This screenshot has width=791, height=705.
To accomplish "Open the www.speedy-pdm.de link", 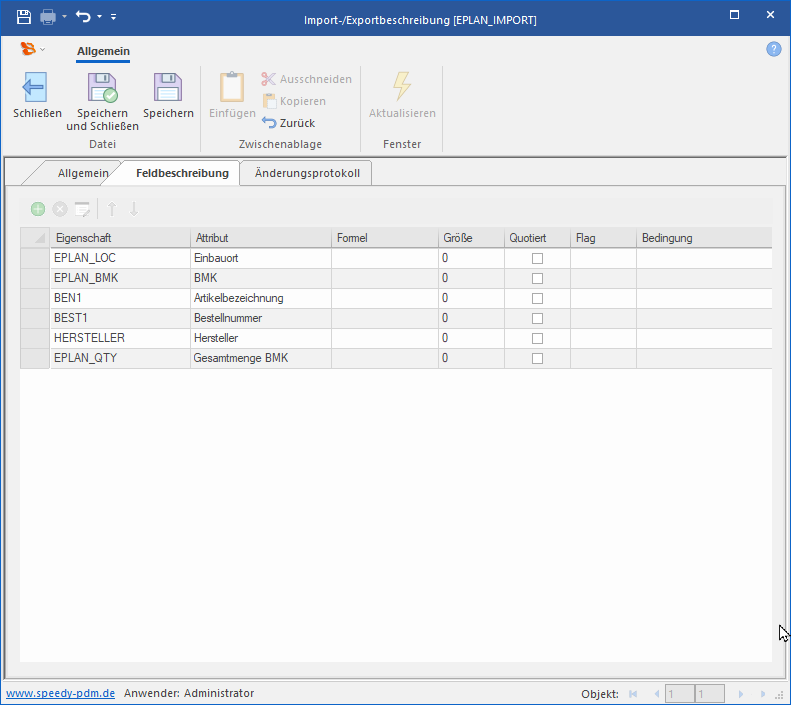I will click(60, 693).
